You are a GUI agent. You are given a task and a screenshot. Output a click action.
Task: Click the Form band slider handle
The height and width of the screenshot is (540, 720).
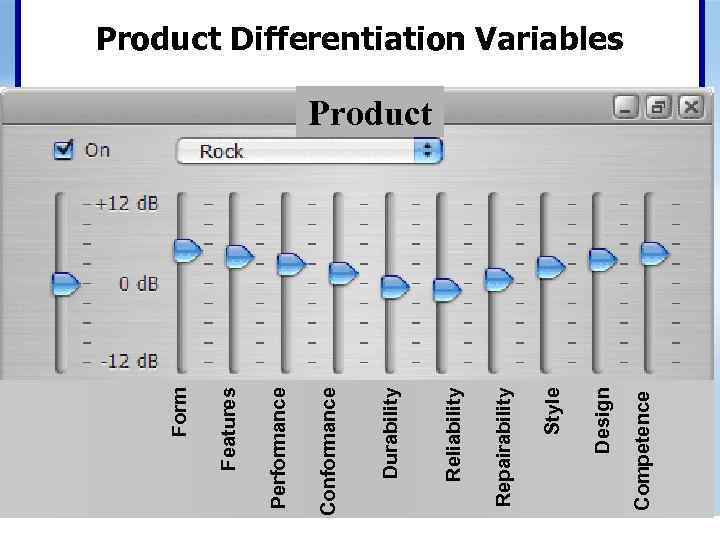(x=187, y=250)
